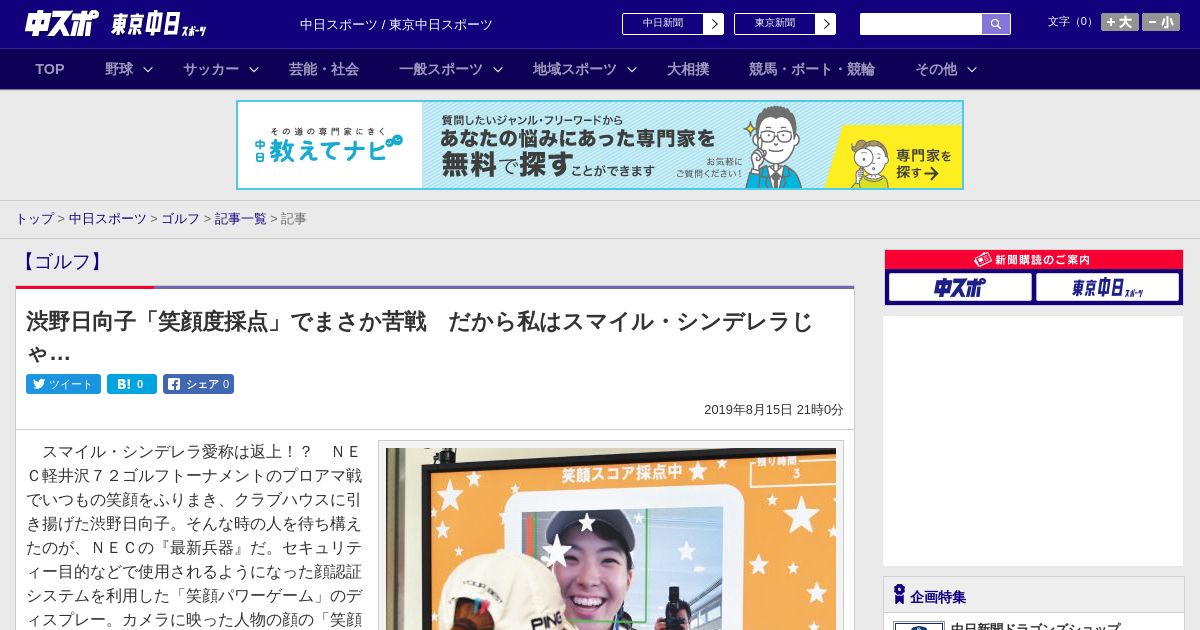The height and width of the screenshot is (630, 1200).
Task: Open 野球 navigation menu
Action: pyautogui.click(x=119, y=69)
